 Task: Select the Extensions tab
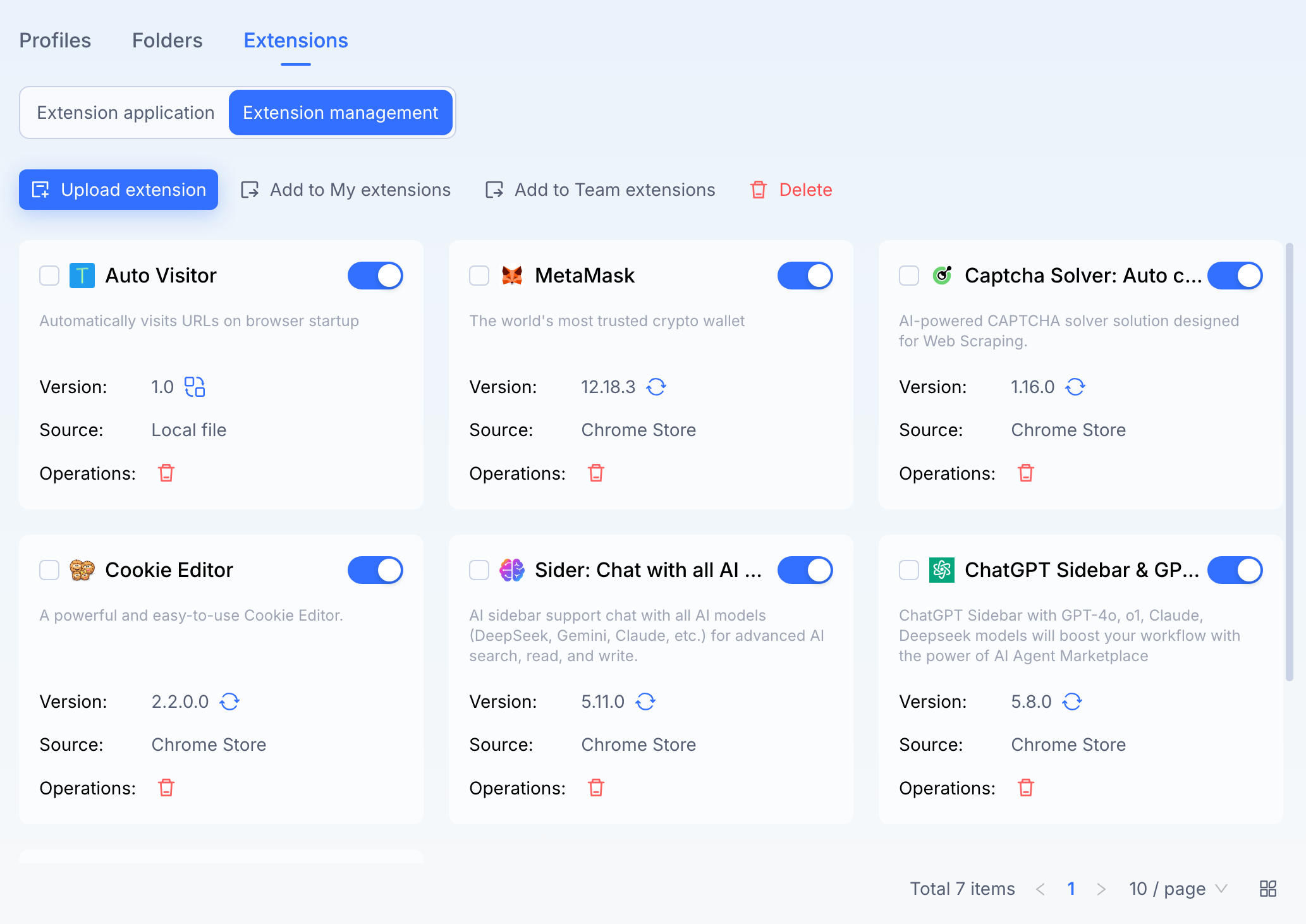click(x=296, y=40)
